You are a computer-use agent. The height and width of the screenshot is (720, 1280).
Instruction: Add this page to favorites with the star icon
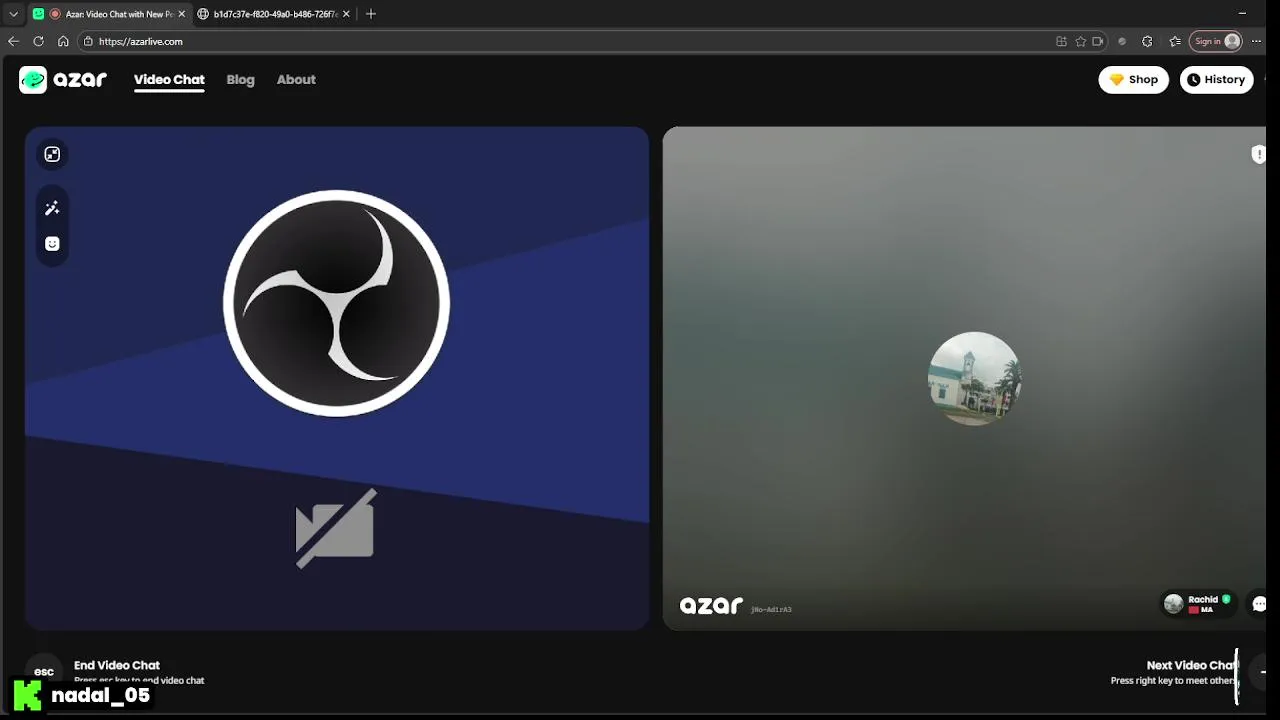pyautogui.click(x=1080, y=41)
